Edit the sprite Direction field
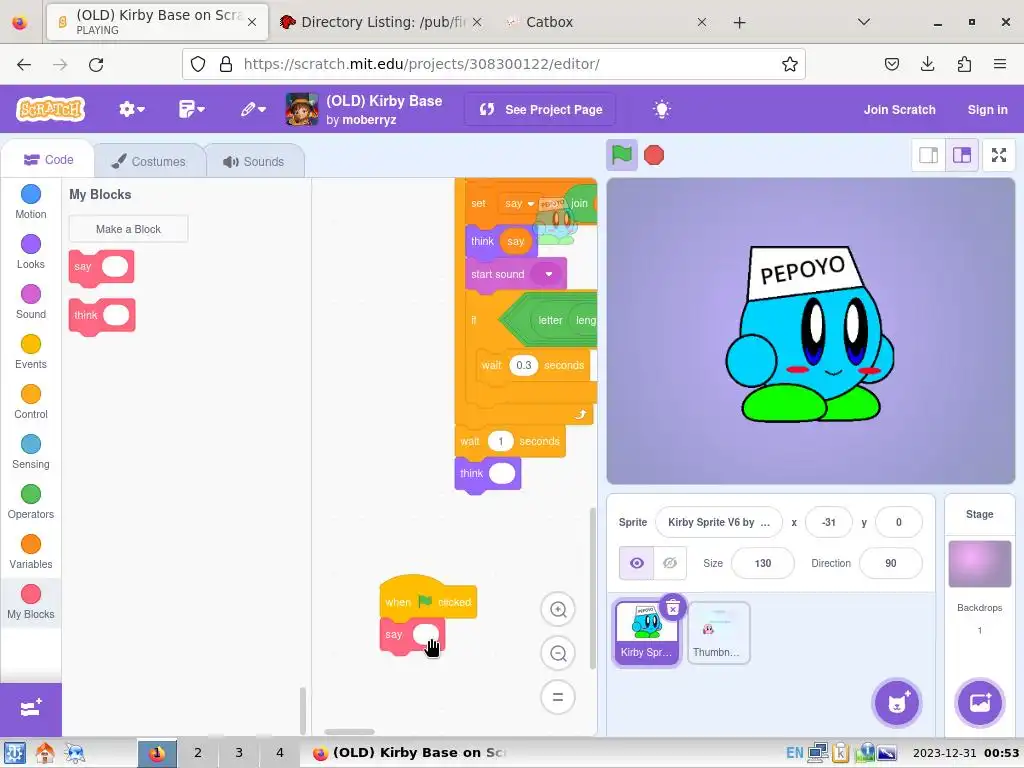Viewport: 1024px width, 768px height. click(890, 563)
